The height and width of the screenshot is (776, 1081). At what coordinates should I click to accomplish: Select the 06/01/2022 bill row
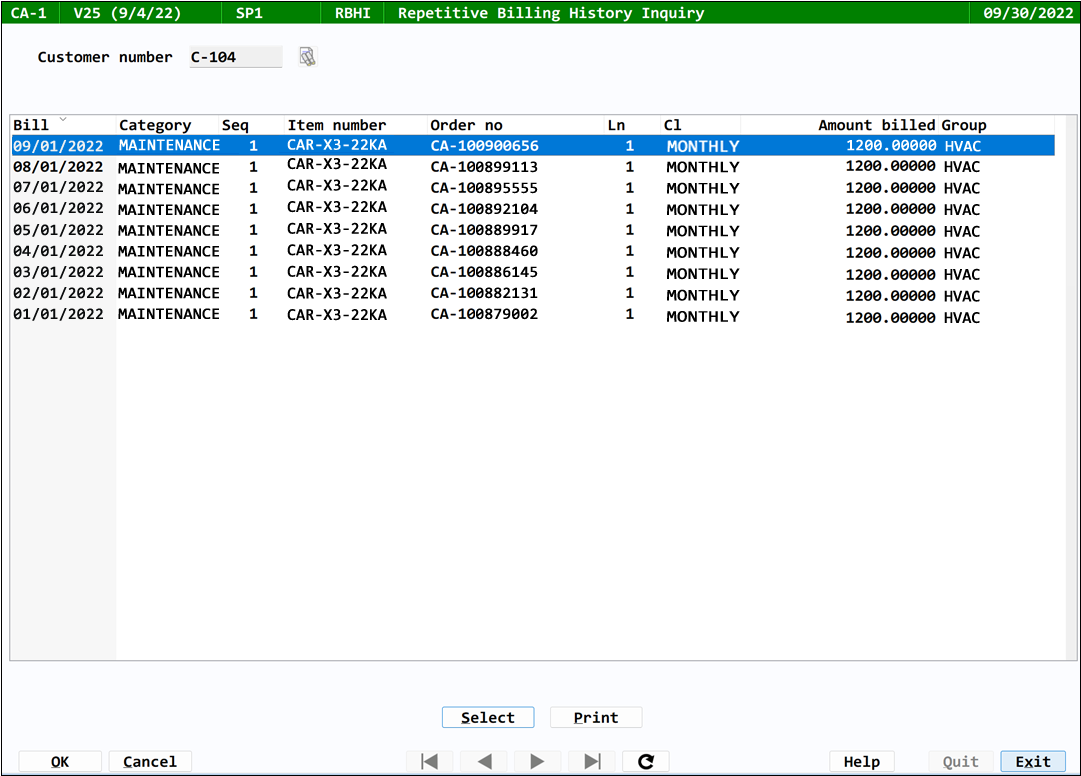coord(532,209)
